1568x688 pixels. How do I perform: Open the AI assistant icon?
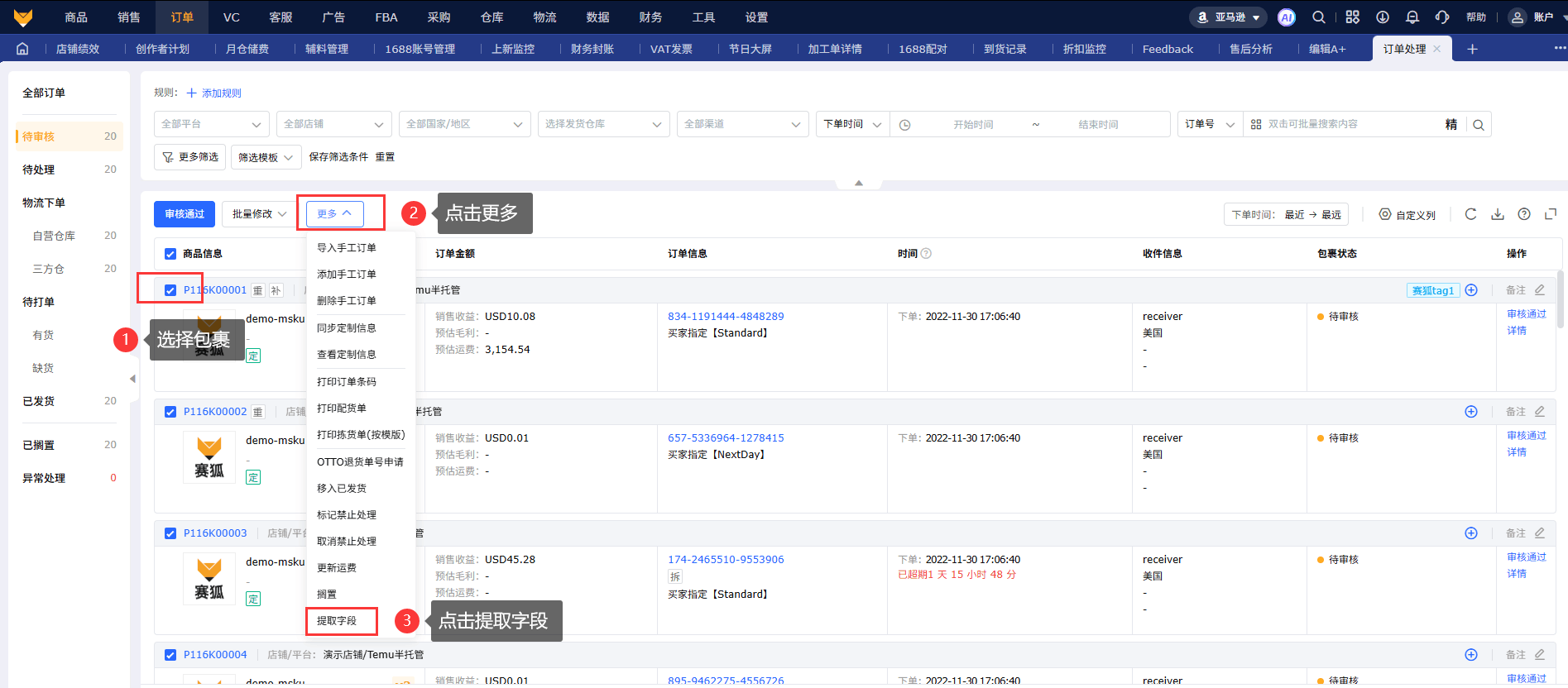pos(1287,17)
